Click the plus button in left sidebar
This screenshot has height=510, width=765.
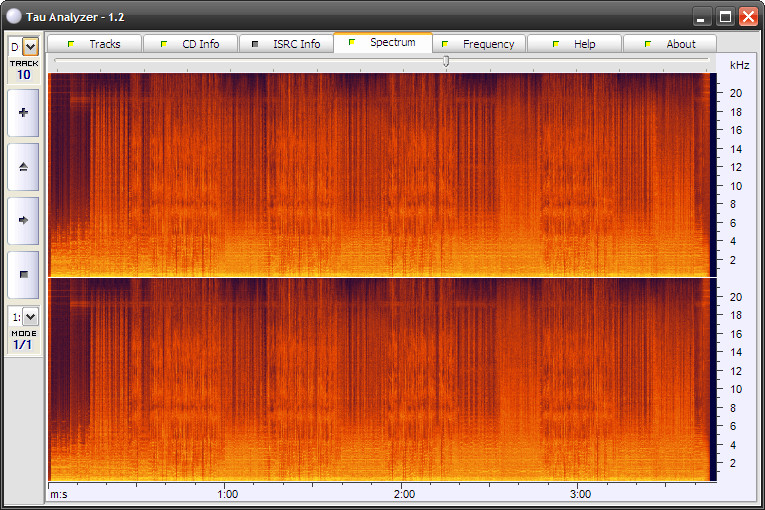[x=23, y=113]
